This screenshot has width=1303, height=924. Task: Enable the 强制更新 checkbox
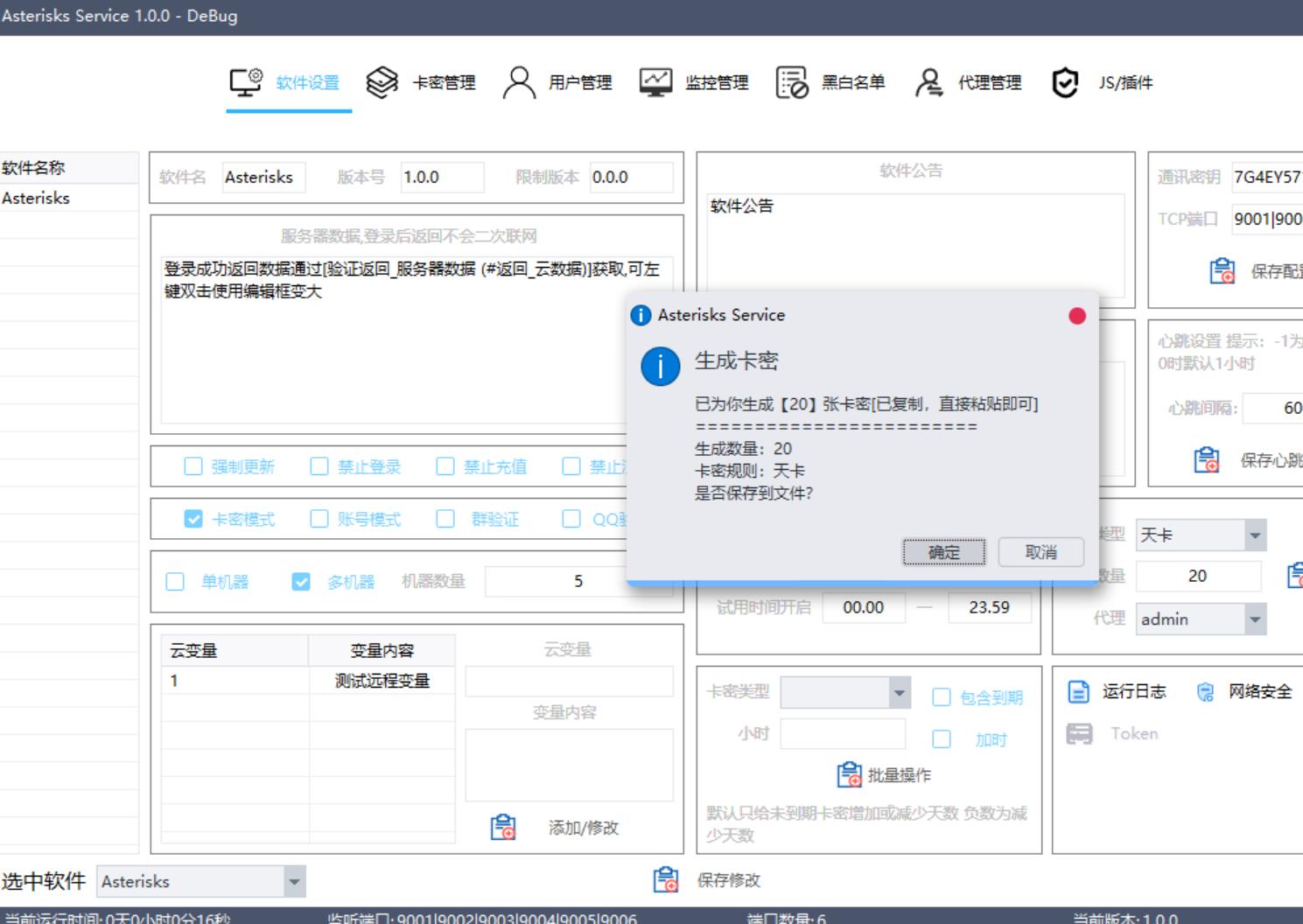(193, 466)
